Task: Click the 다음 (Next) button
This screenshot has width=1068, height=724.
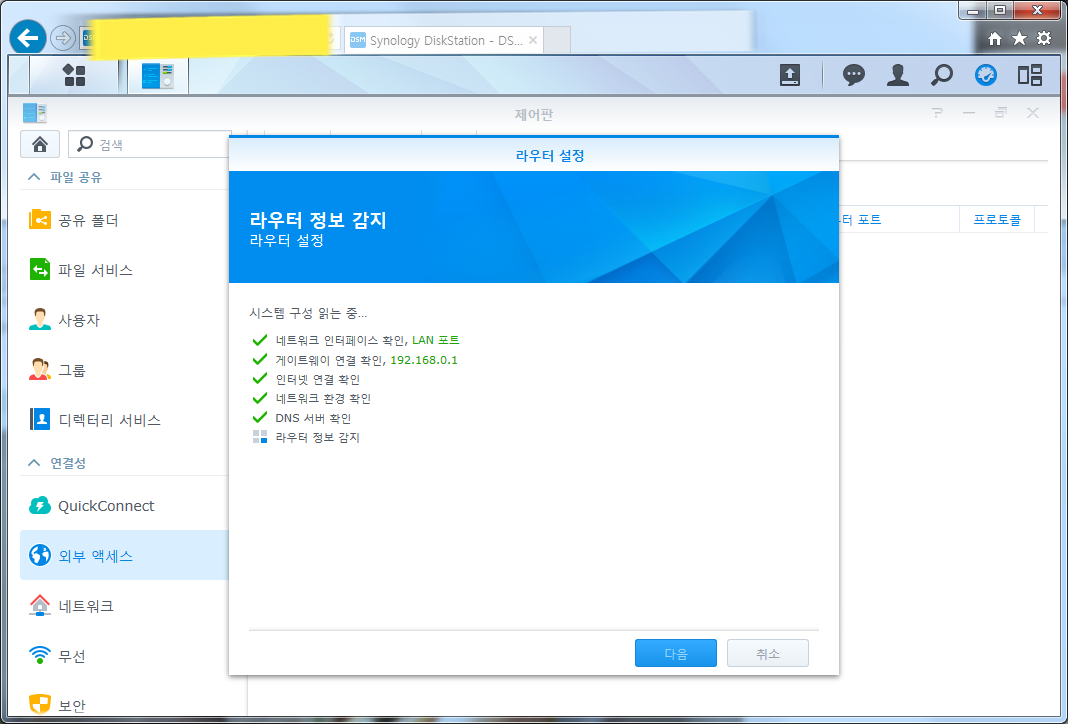Action: point(675,653)
